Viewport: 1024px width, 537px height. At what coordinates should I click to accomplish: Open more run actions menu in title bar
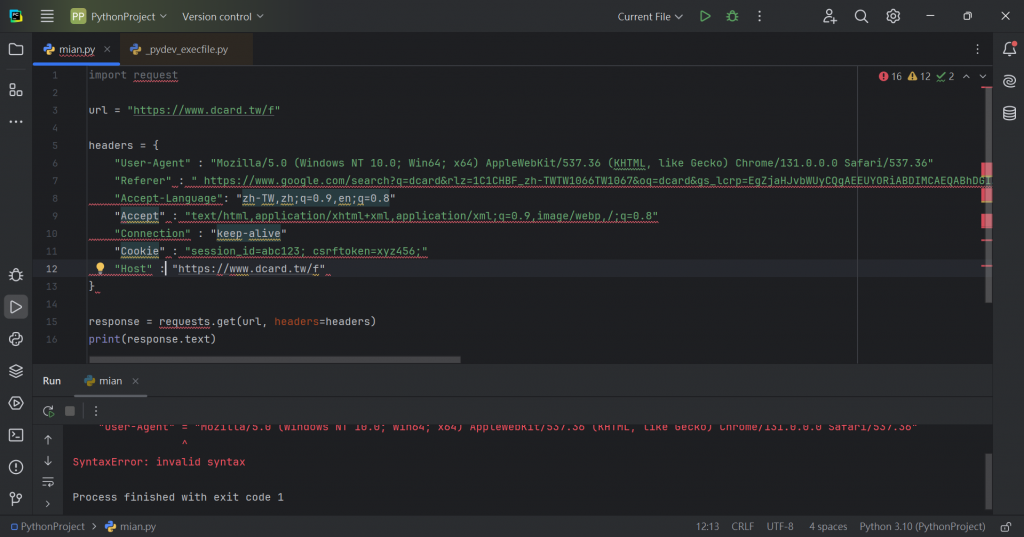coord(759,16)
